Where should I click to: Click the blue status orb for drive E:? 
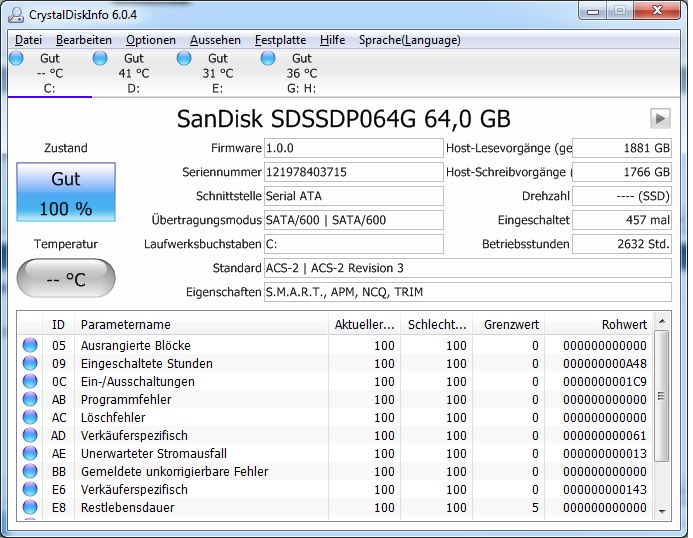[x=184, y=58]
